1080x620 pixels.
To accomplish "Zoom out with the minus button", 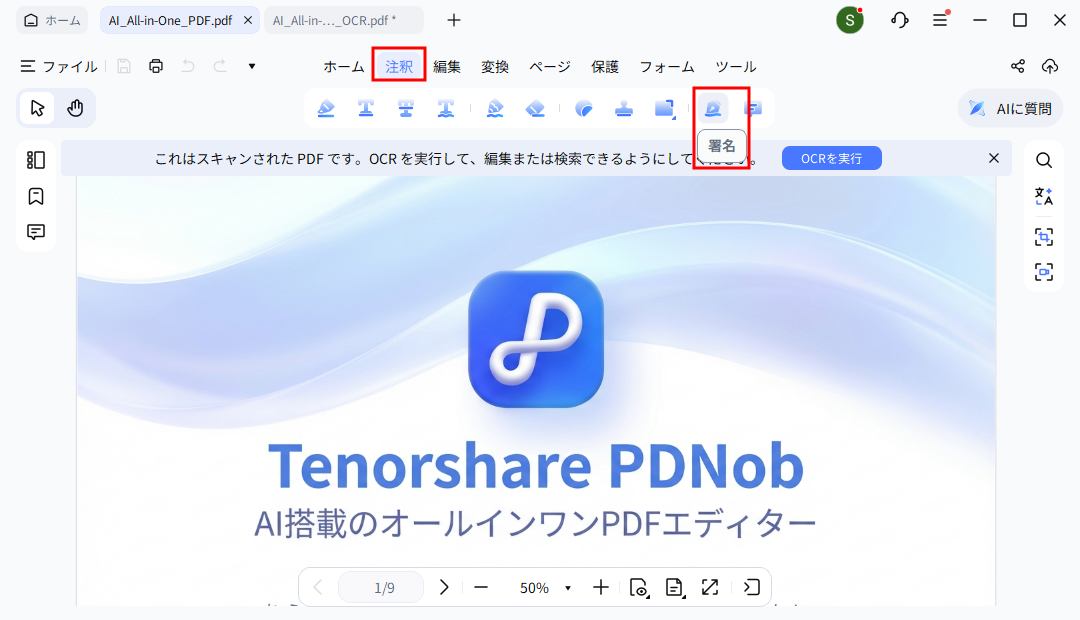I will point(481,588).
